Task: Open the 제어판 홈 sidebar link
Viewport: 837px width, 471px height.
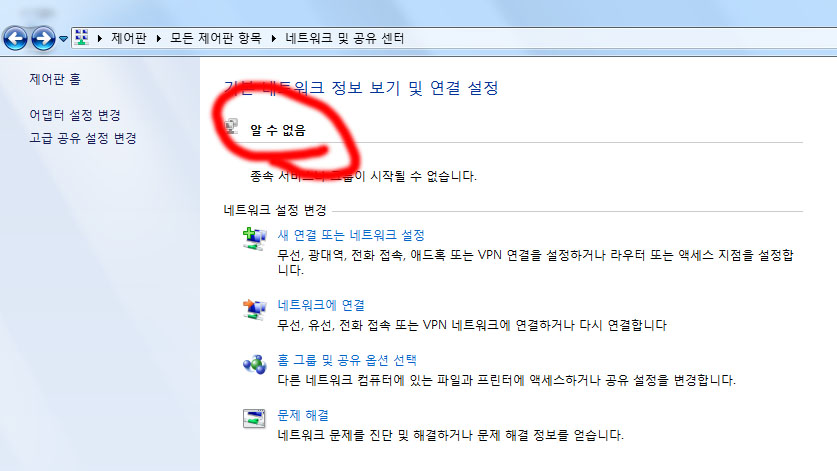Action: (x=55, y=79)
